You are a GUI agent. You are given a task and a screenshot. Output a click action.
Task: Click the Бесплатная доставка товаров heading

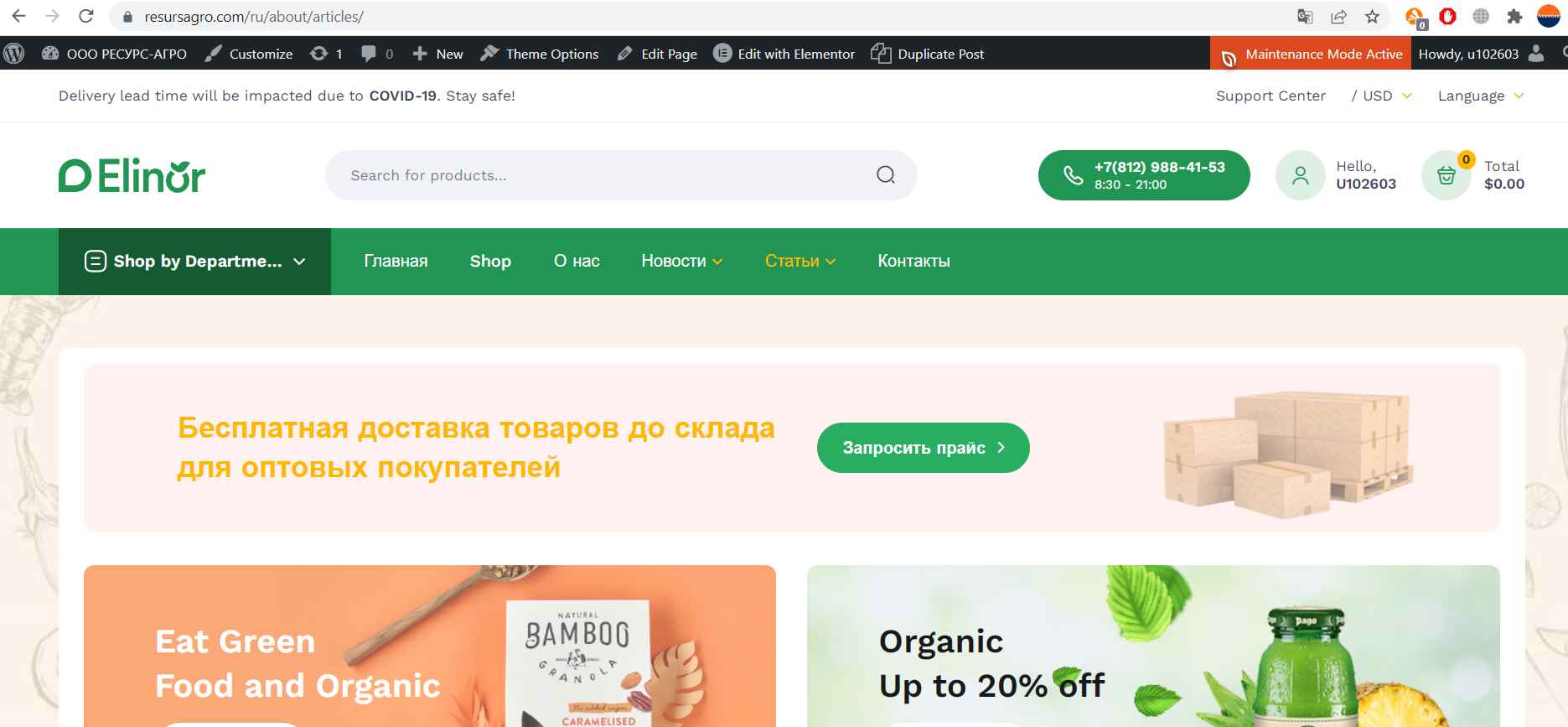tap(476, 447)
